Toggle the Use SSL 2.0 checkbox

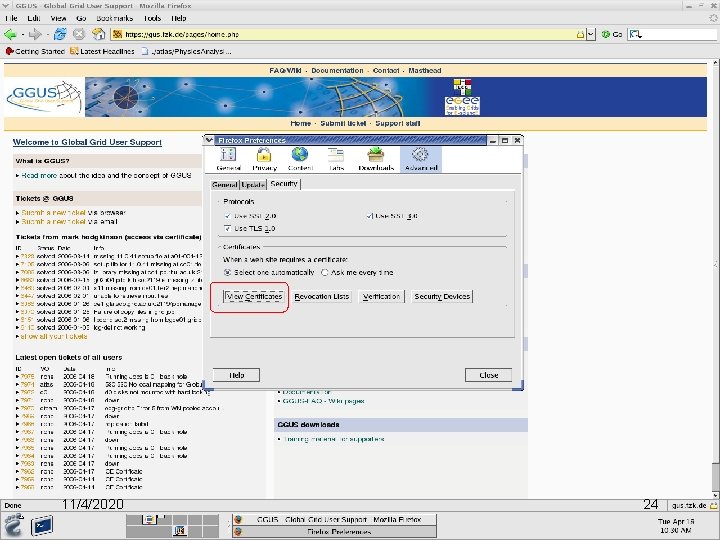(x=228, y=216)
